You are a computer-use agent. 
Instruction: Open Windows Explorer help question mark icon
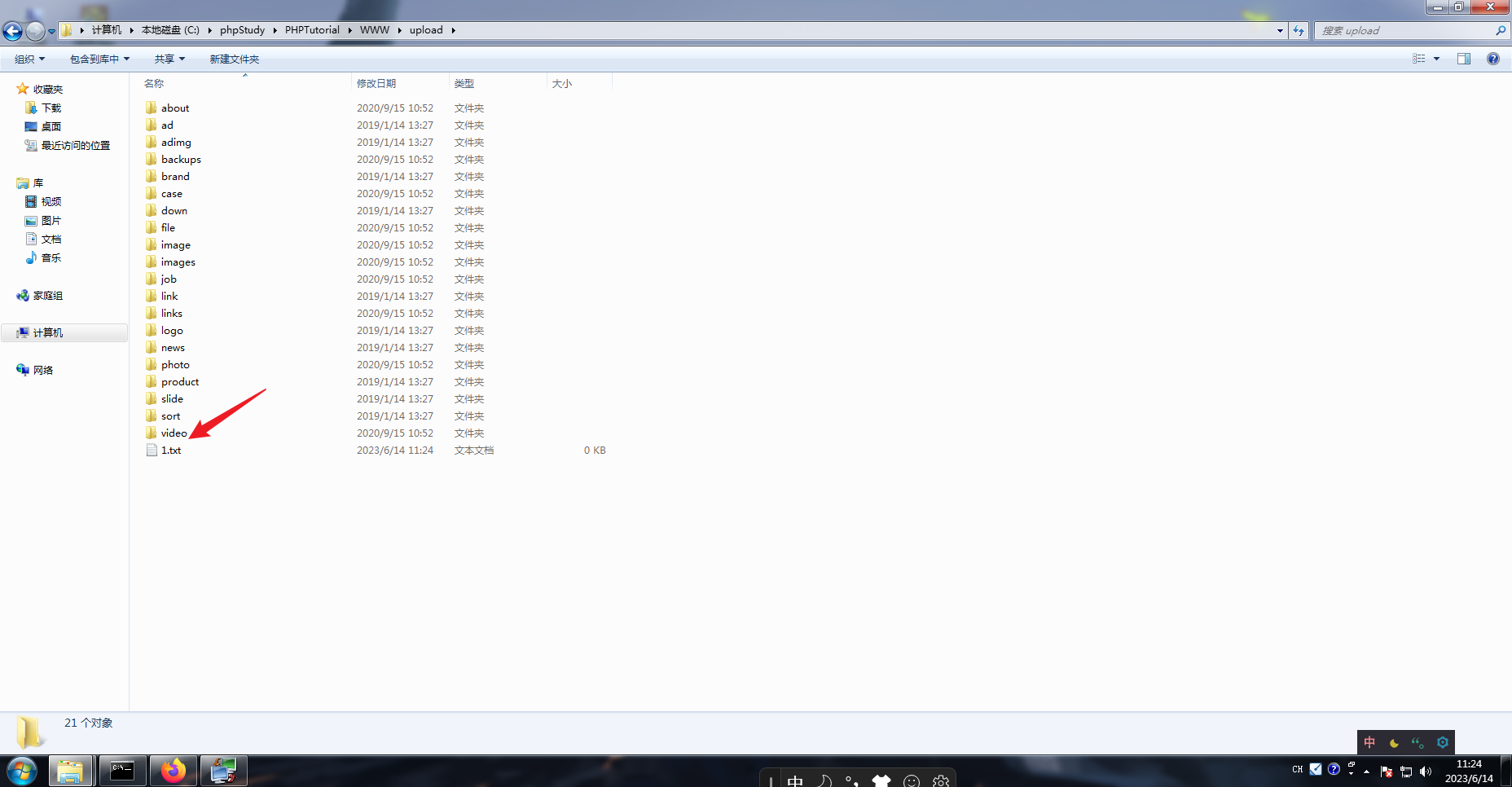pyautogui.click(x=1493, y=59)
